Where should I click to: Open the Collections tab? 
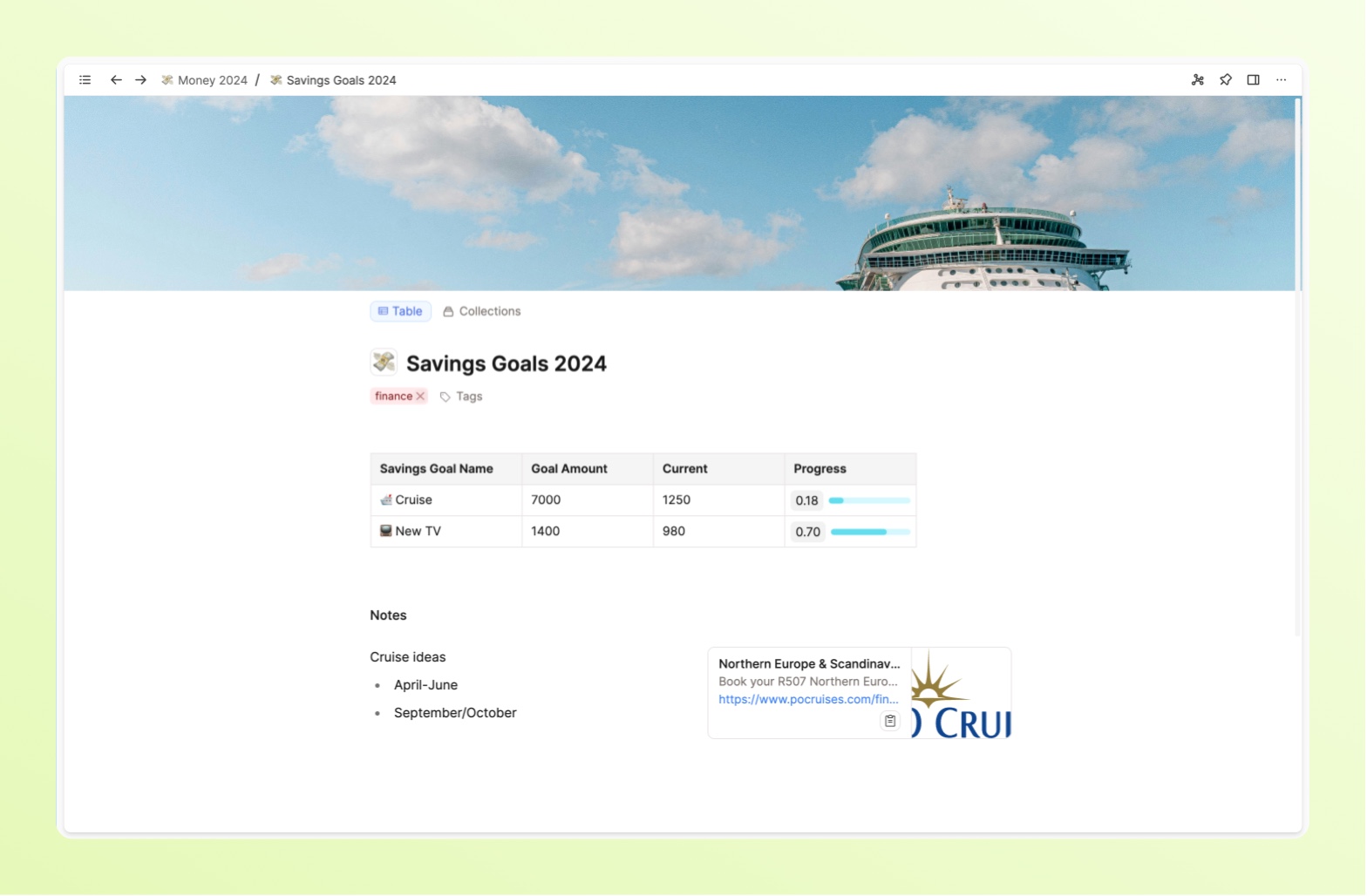(481, 311)
